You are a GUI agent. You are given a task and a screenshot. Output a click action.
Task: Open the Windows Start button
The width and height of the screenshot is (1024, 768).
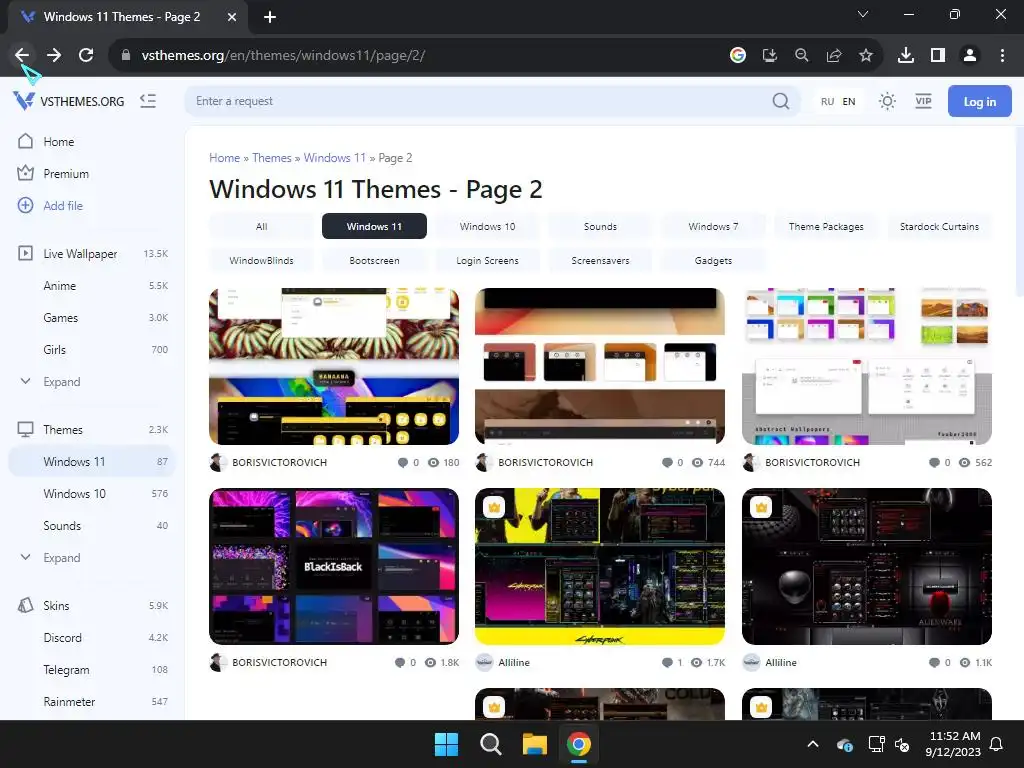click(447, 744)
